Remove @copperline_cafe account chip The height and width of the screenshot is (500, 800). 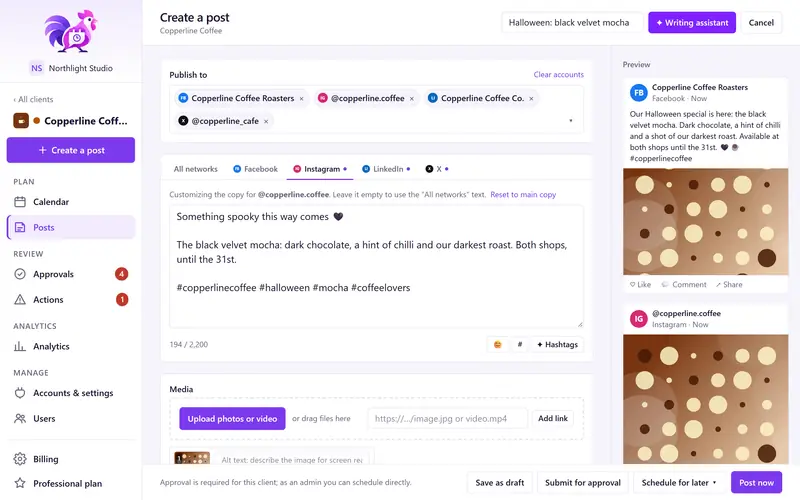[266, 121]
